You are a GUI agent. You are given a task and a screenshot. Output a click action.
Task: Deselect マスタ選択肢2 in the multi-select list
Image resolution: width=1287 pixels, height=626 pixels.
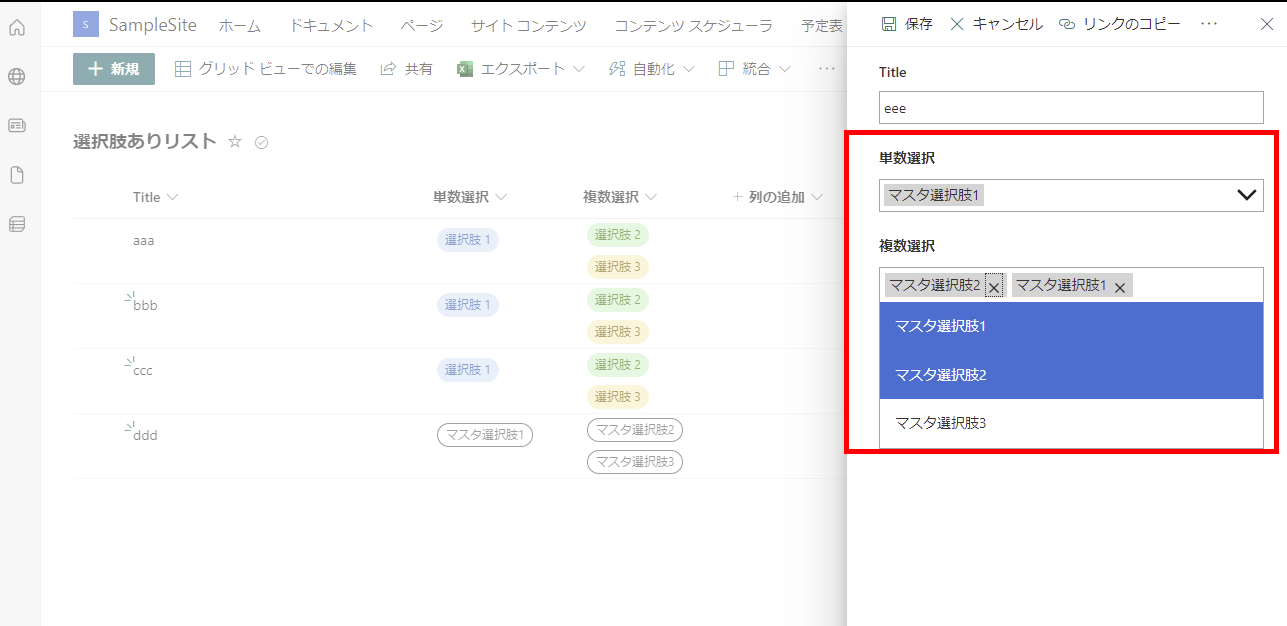click(x=1071, y=375)
